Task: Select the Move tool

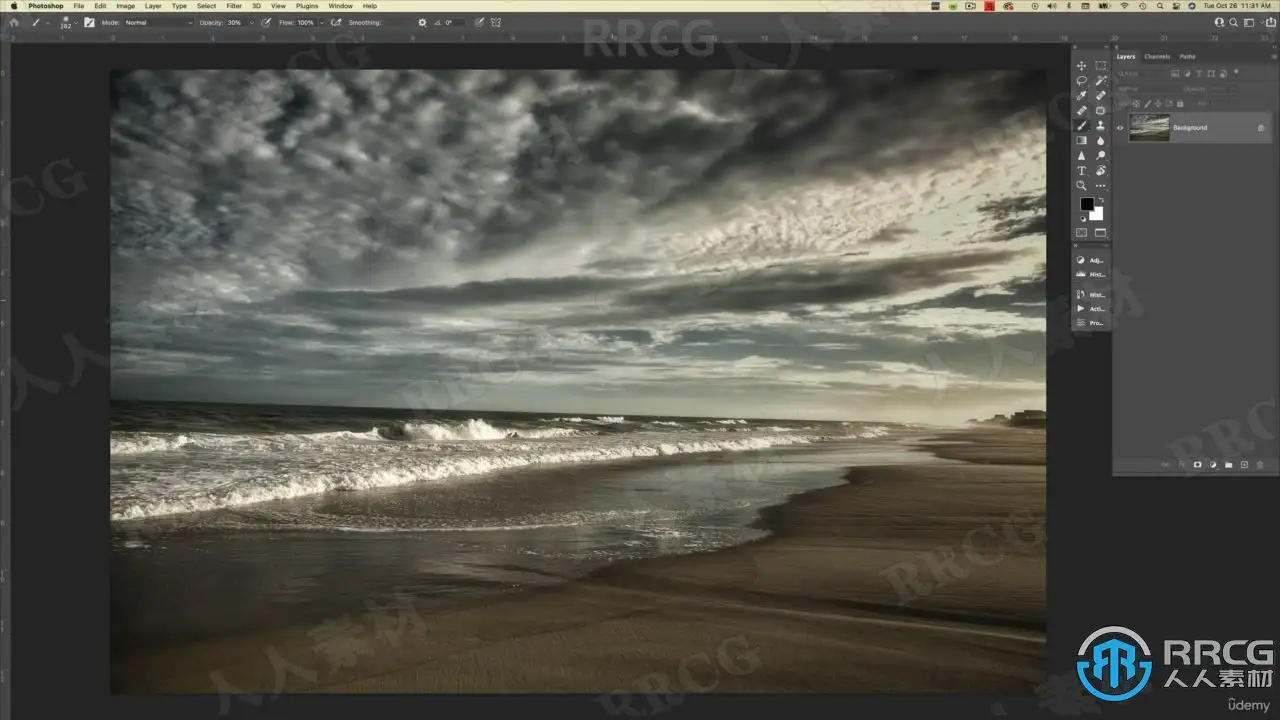Action: (1081, 66)
